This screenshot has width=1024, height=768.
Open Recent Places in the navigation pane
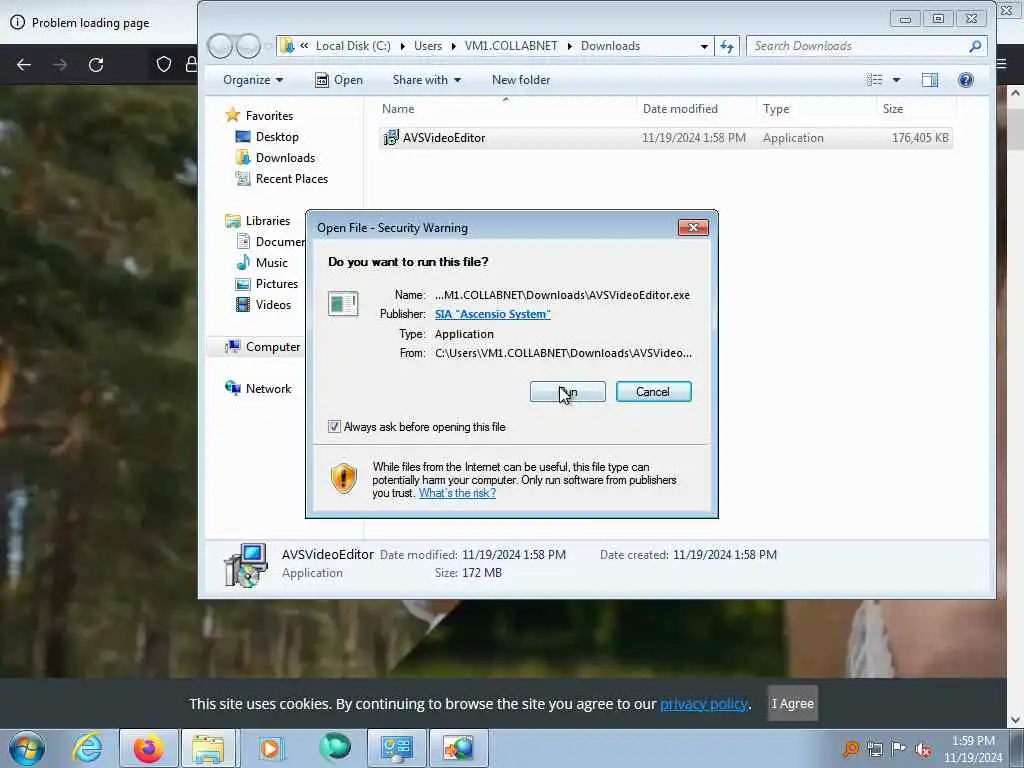pyautogui.click(x=291, y=178)
